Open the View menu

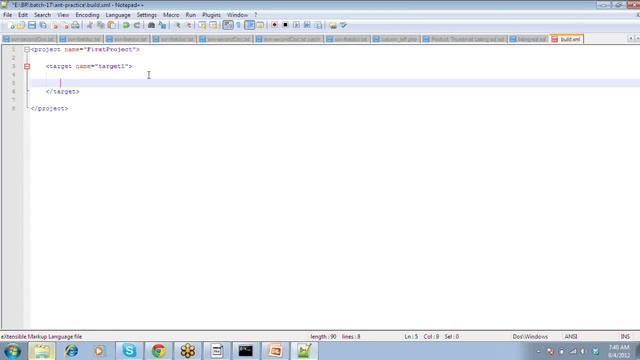click(63, 15)
